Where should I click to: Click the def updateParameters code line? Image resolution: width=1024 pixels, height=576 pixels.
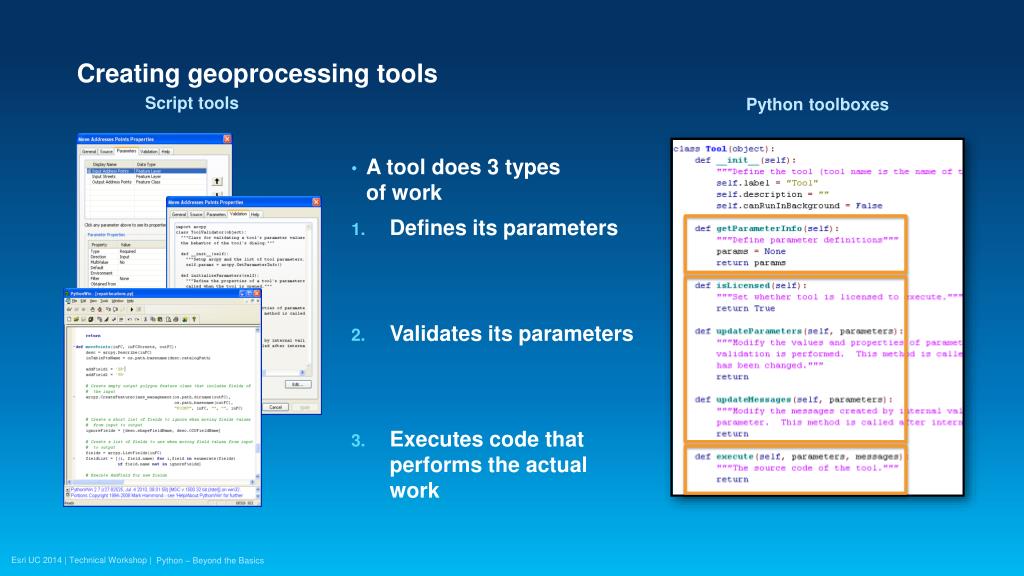coord(799,331)
